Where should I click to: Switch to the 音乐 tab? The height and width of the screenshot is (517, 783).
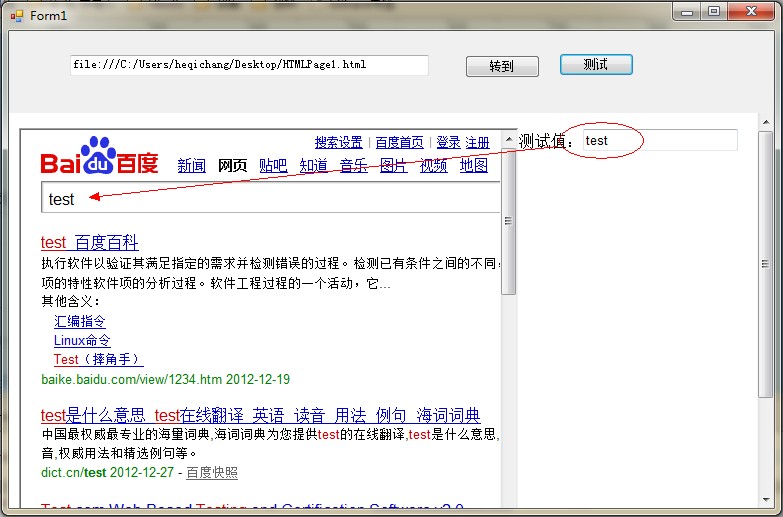click(x=354, y=165)
